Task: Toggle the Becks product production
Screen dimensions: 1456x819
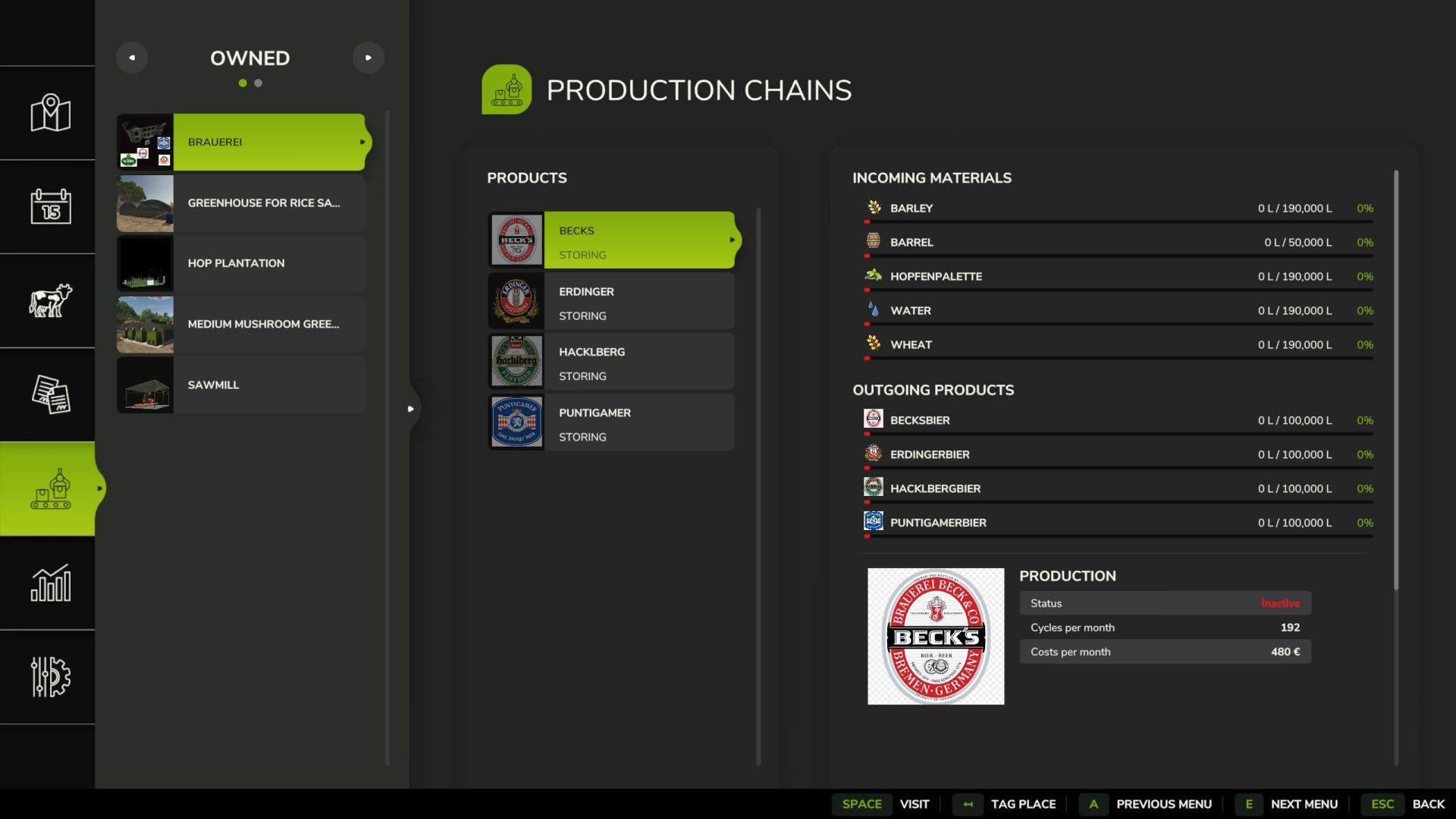Action: [x=611, y=240]
